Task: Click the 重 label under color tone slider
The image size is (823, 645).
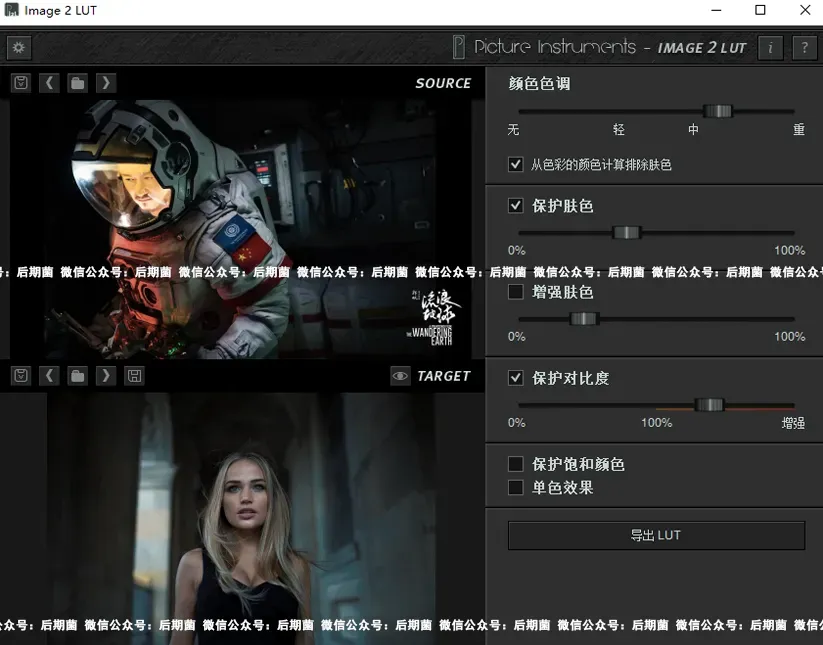Action: [799, 130]
